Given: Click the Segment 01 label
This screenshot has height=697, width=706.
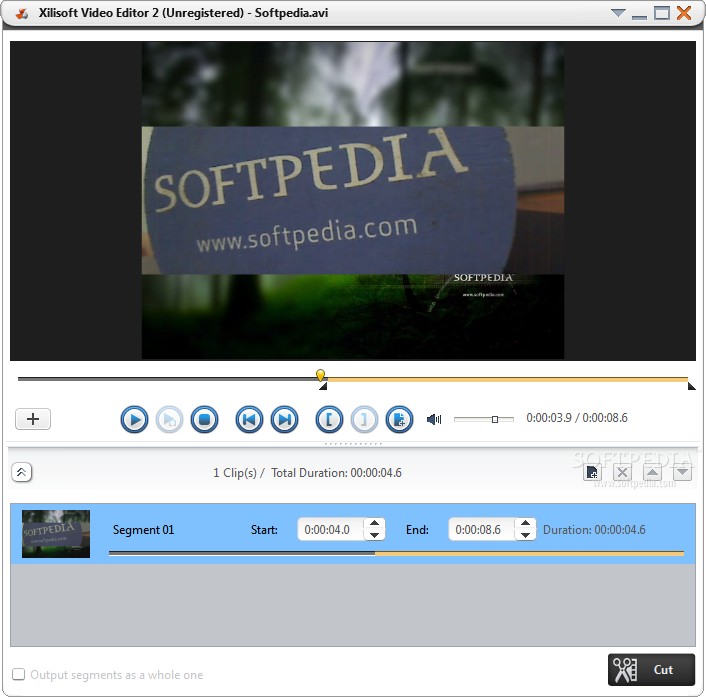Looking at the screenshot, I should 143,530.
